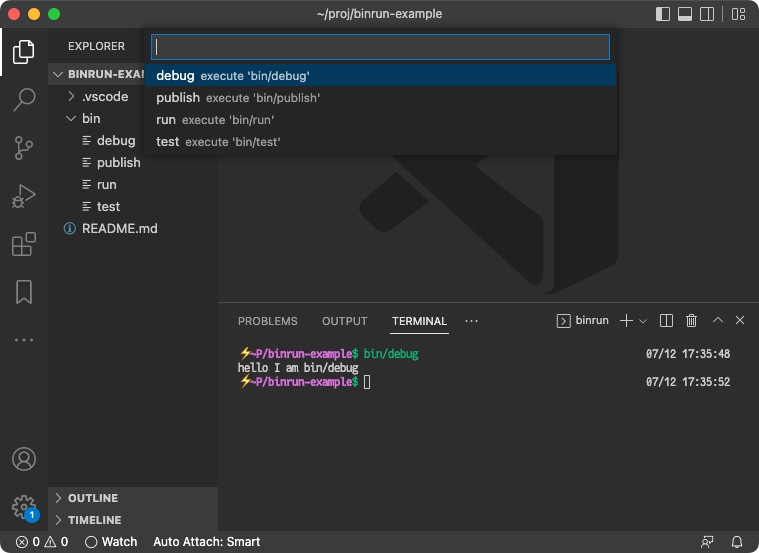Open the Explorer view in activity bar
Image resolution: width=759 pixels, height=553 pixels.
(x=24, y=52)
